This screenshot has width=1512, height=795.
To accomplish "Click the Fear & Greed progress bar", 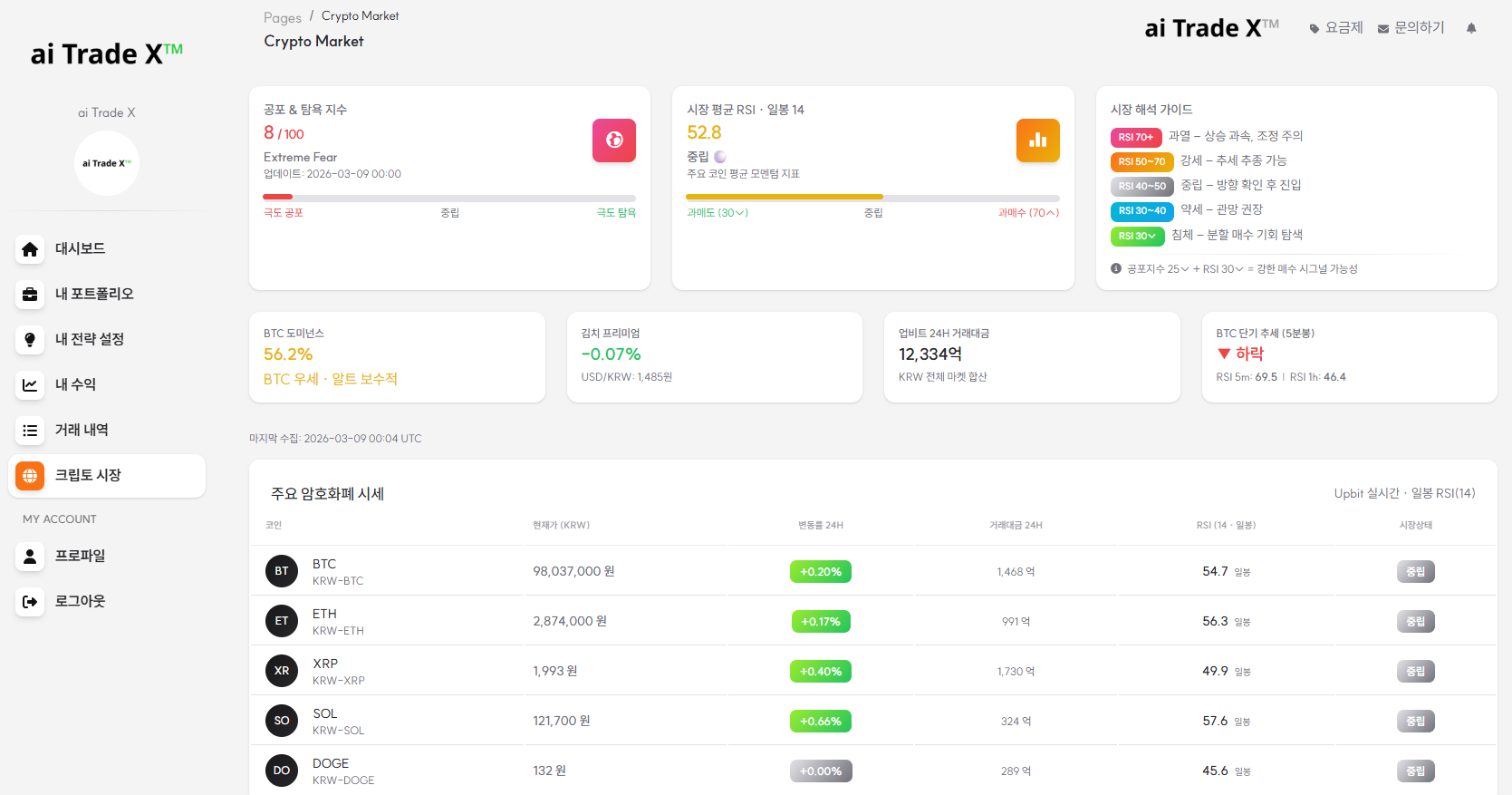I will 449,197.
